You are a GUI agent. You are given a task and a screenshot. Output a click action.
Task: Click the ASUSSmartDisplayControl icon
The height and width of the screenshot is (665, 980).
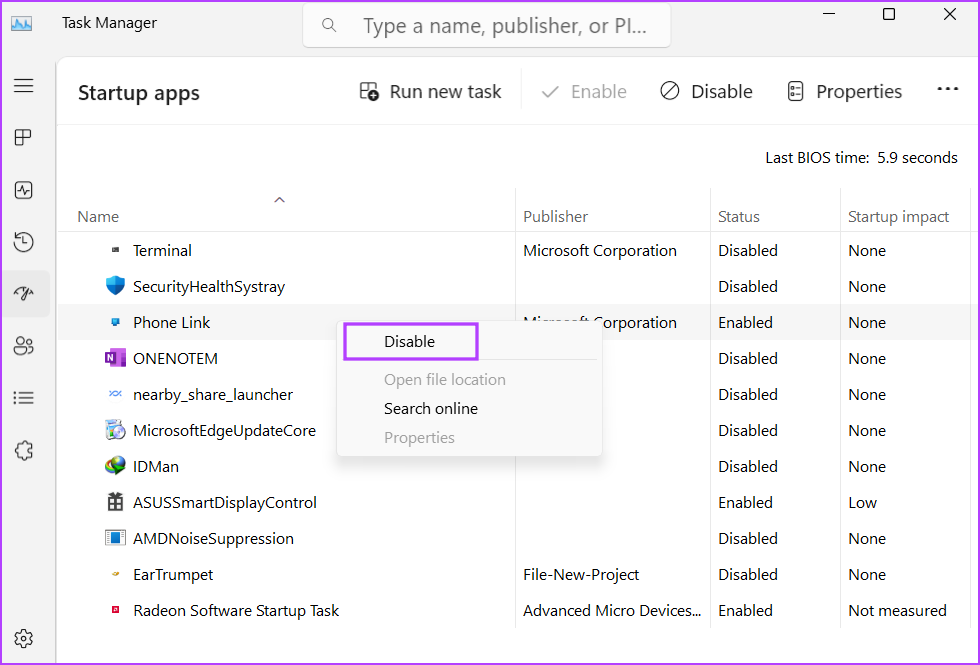pyautogui.click(x=115, y=502)
